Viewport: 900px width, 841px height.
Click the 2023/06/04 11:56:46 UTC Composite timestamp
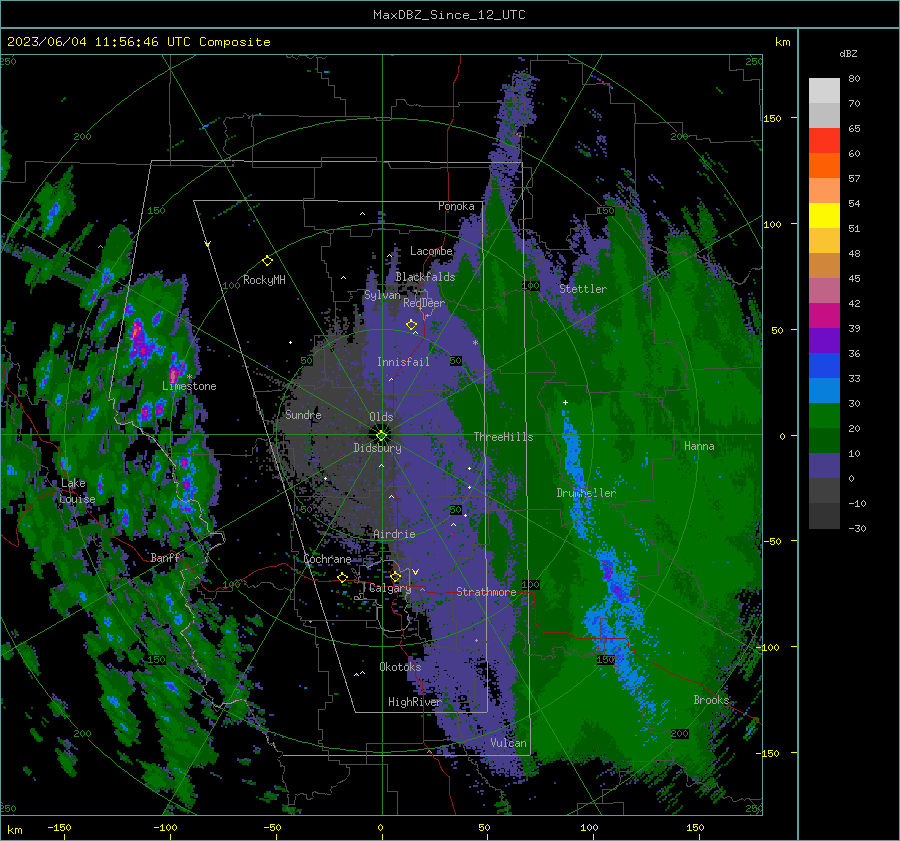tap(138, 42)
